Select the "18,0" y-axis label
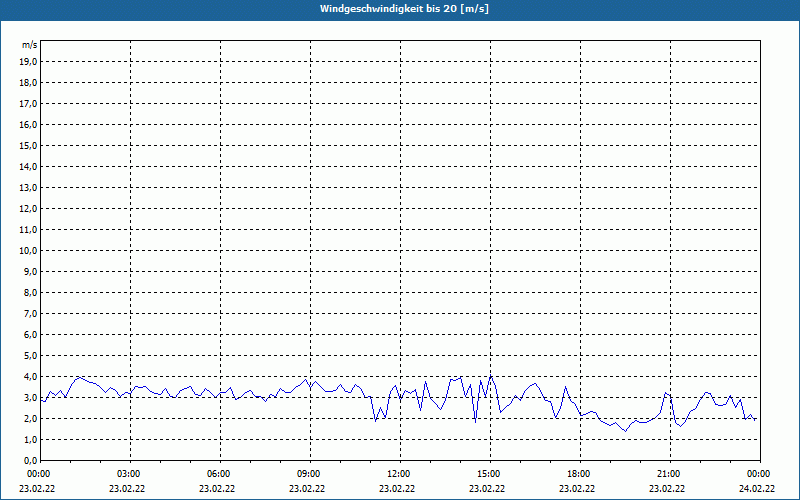Image resolution: width=800 pixels, height=500 pixels. point(28,83)
